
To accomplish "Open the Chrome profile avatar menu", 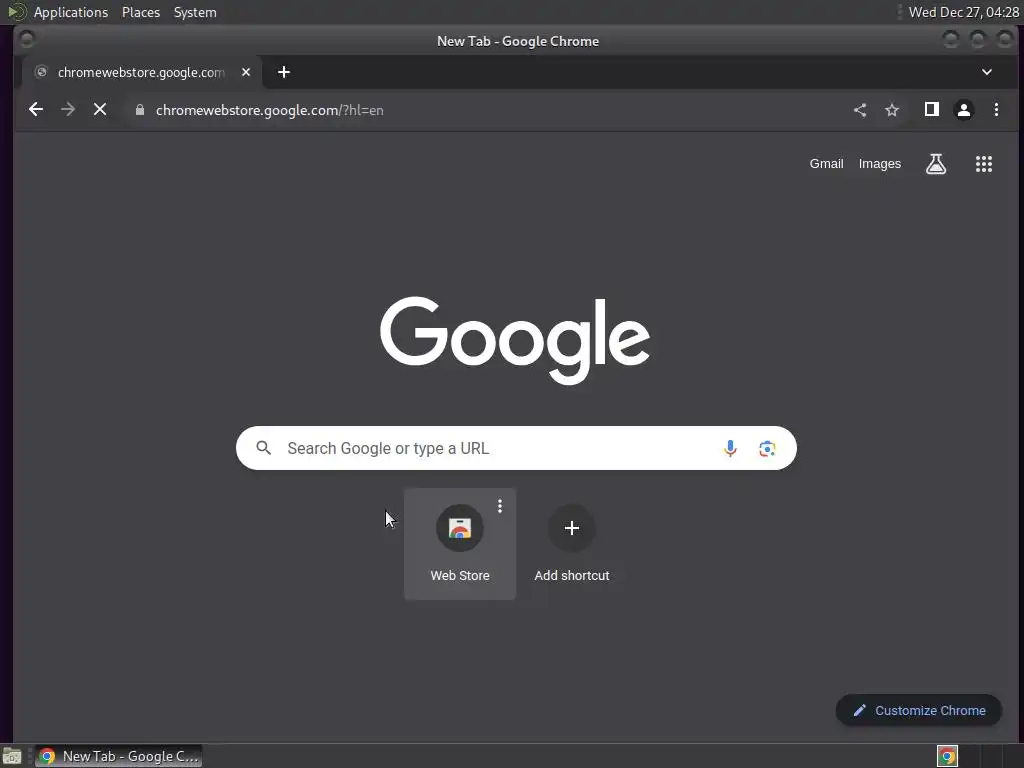I will (964, 110).
